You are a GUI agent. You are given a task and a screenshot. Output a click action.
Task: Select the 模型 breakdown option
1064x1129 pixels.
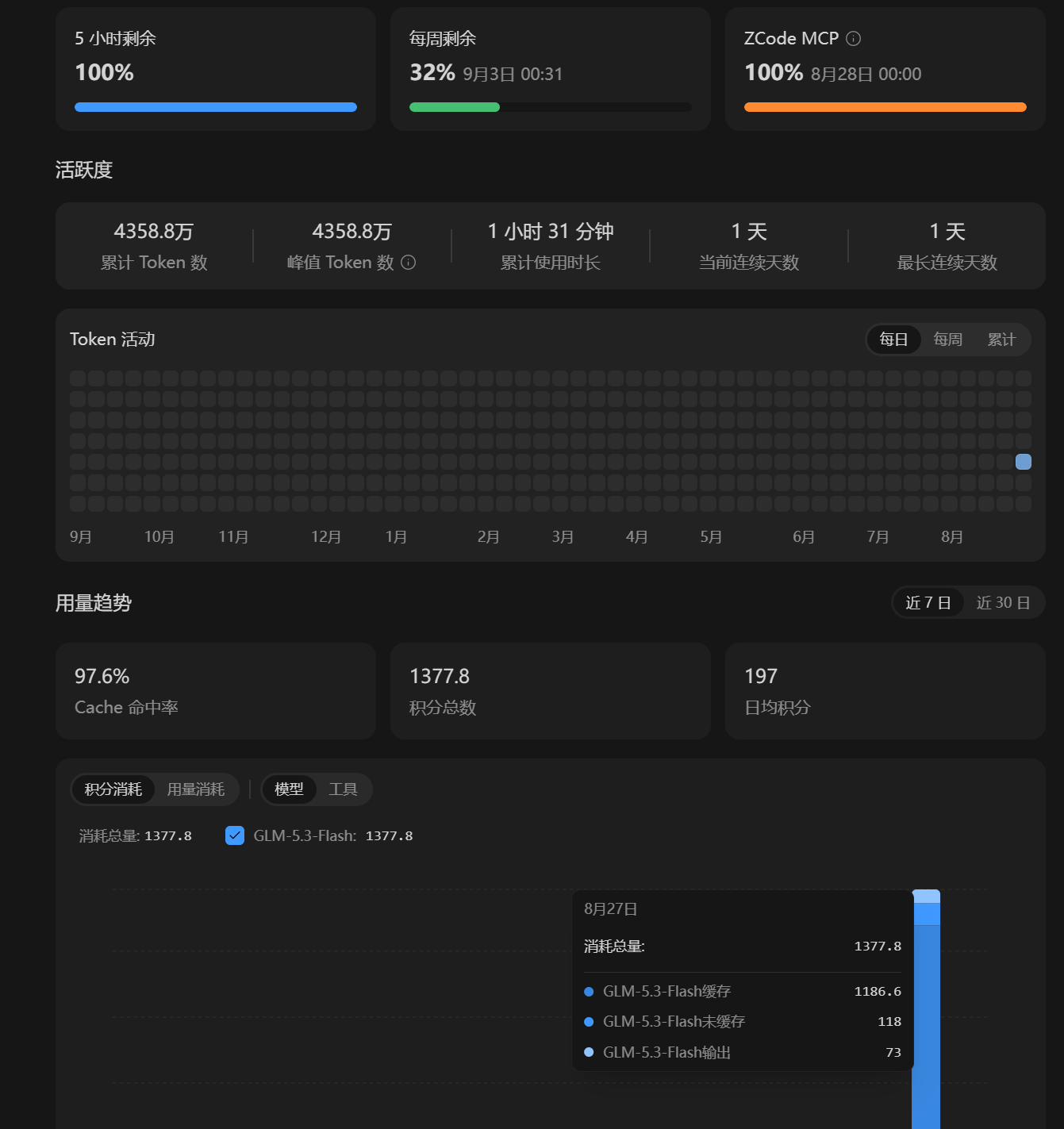[289, 789]
